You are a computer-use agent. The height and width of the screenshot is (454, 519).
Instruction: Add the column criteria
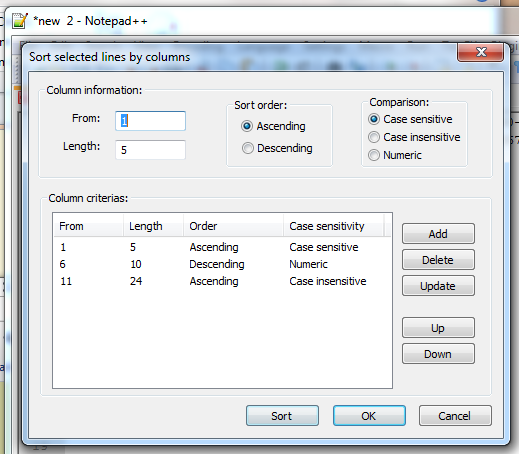(438, 234)
